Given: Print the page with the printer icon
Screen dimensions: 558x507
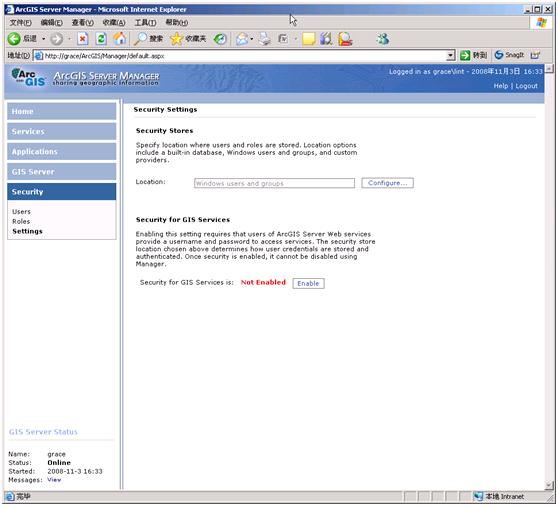Looking at the screenshot, I should tap(264, 39).
